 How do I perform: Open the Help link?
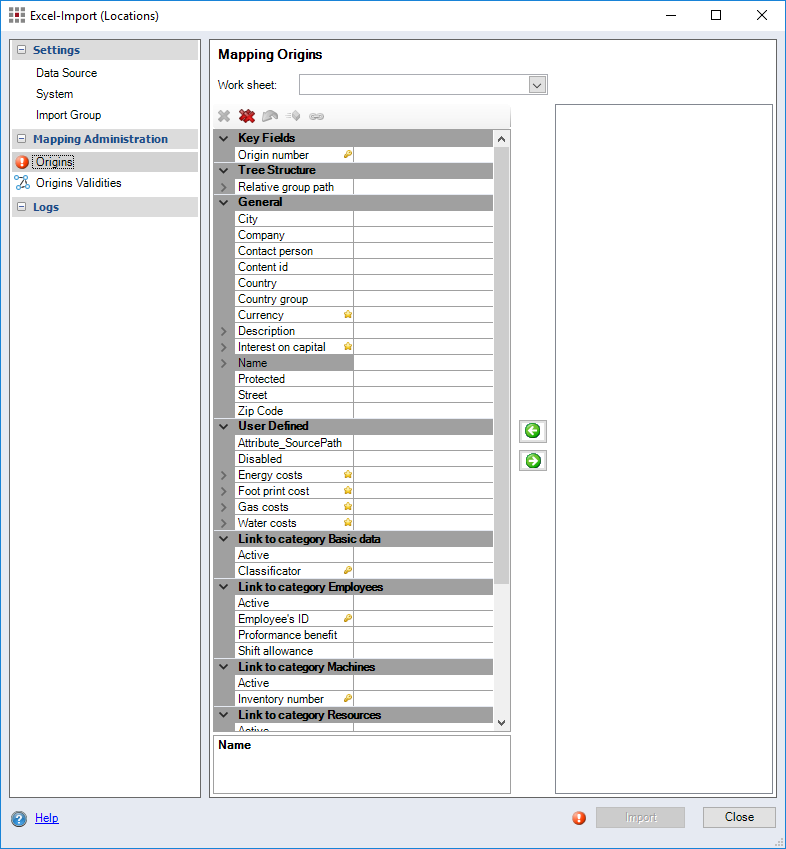(x=47, y=818)
